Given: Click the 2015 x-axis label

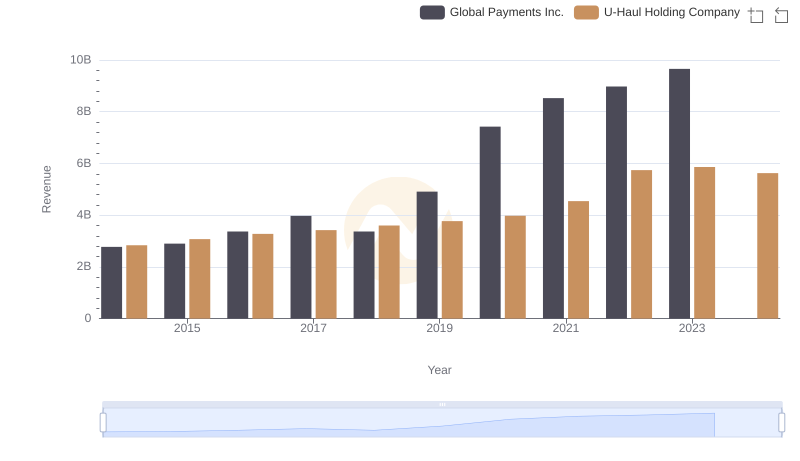Looking at the screenshot, I should [x=187, y=328].
